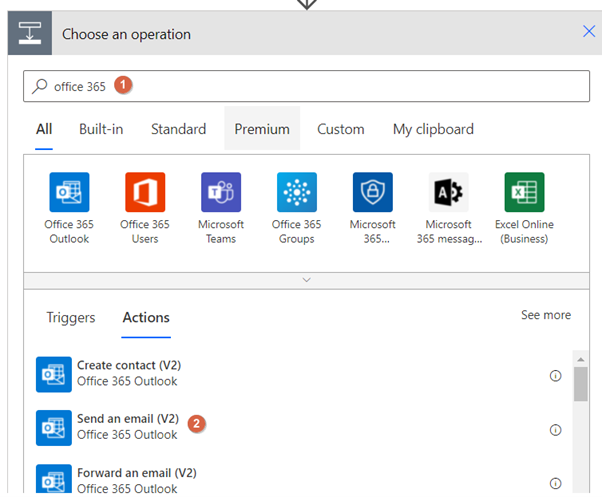Open the Premium tab
The image size is (602, 497).
click(x=262, y=129)
